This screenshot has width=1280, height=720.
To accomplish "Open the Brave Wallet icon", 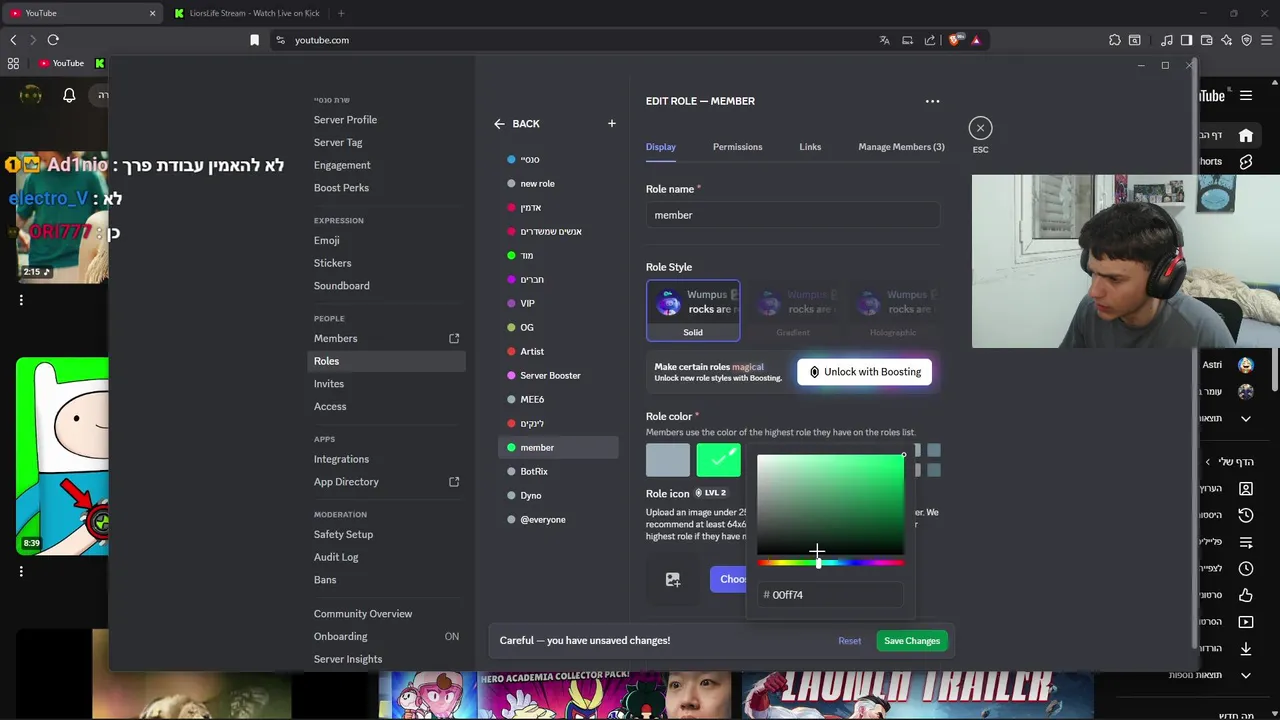I will [1207, 40].
